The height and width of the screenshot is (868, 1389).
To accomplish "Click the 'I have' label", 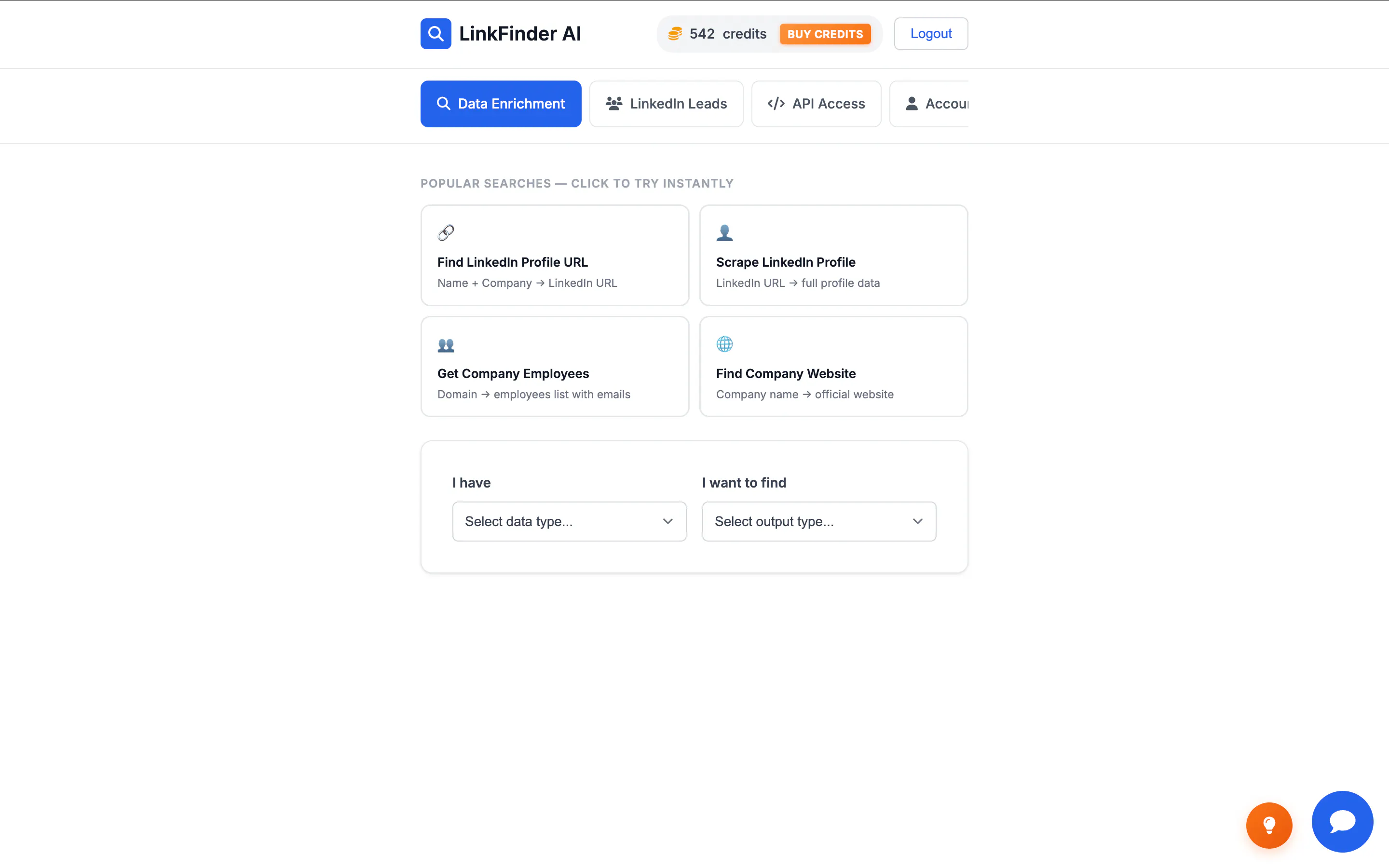I will click(471, 483).
